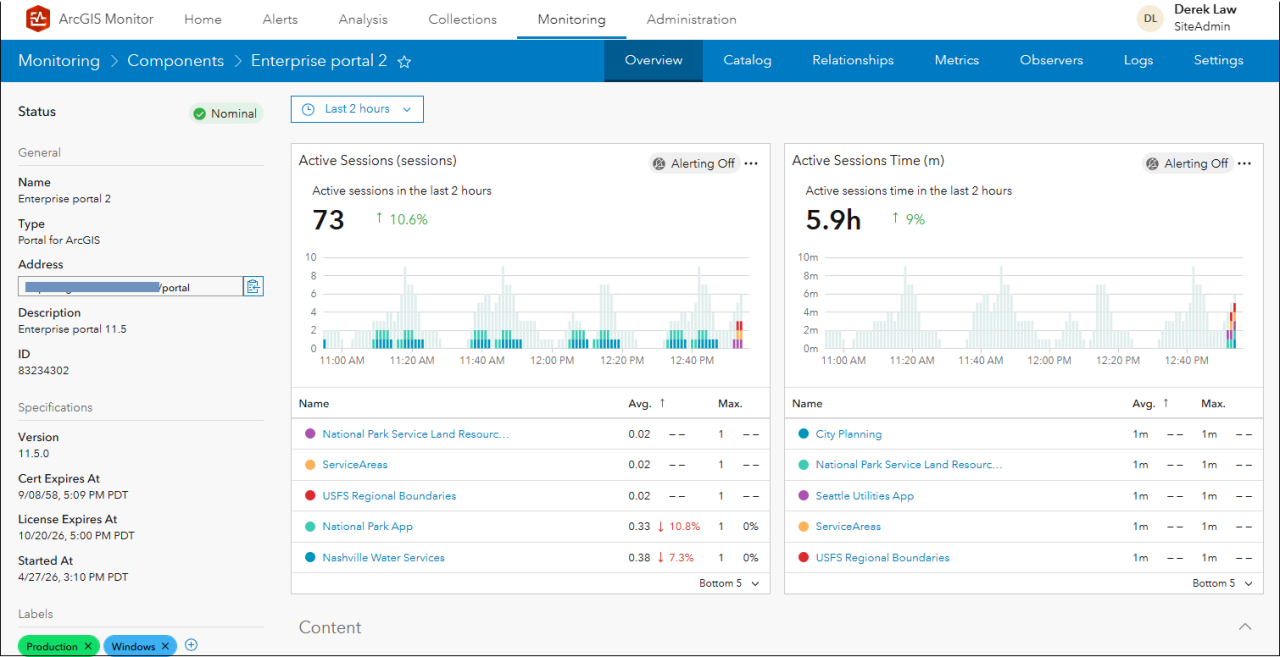1280x657 pixels.
Task: Open ServiceAreas link in Active Sessions table
Action: click(x=355, y=465)
